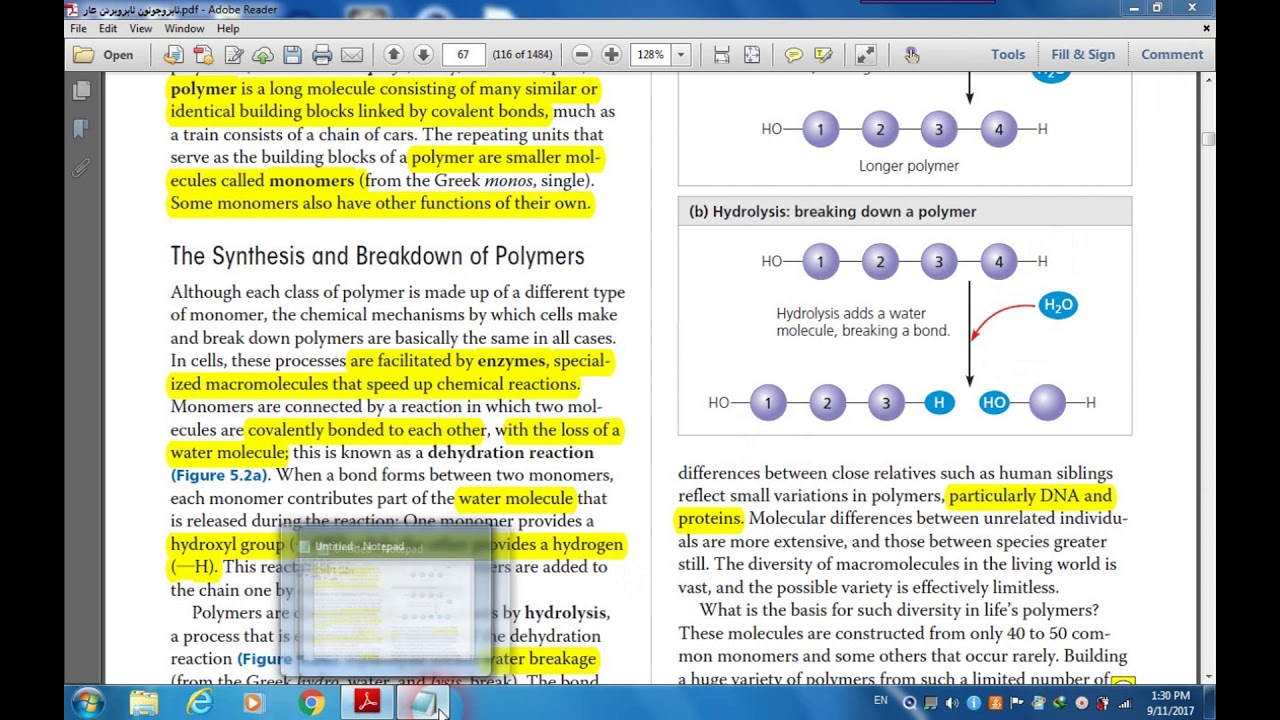Screen dimensions: 1280x720
Task: Open Google Chrome from the taskbar
Action: [x=311, y=703]
